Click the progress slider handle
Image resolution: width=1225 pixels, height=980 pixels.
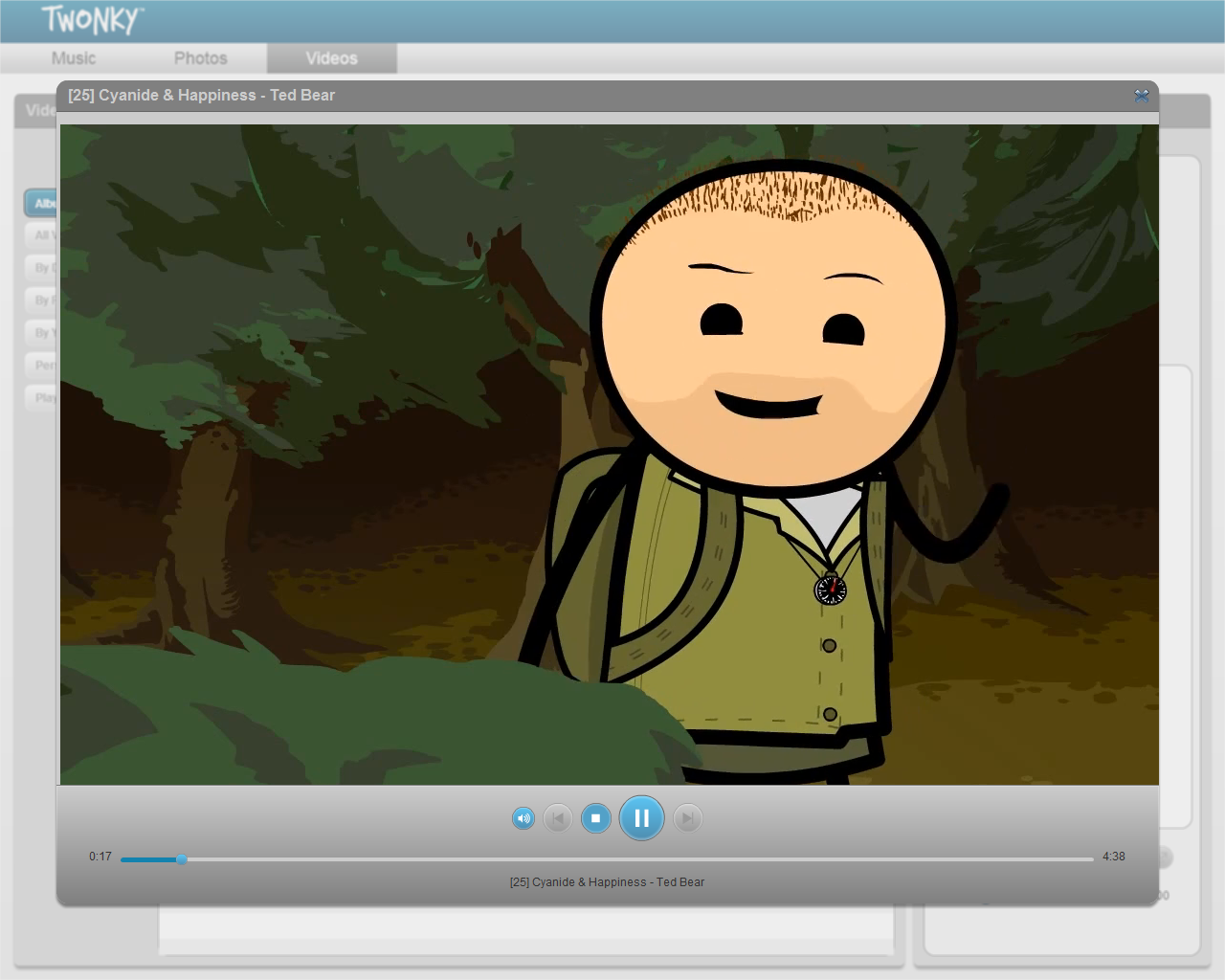pos(182,859)
